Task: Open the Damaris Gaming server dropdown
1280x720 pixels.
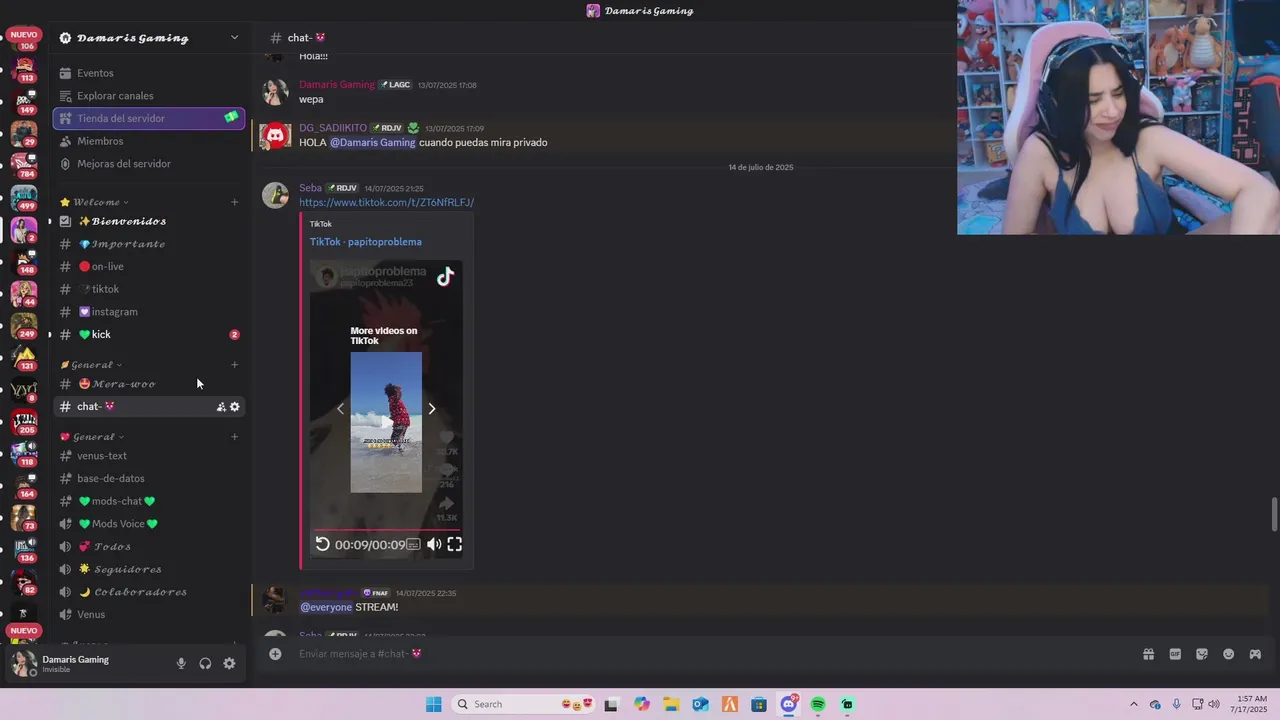Action: point(234,38)
